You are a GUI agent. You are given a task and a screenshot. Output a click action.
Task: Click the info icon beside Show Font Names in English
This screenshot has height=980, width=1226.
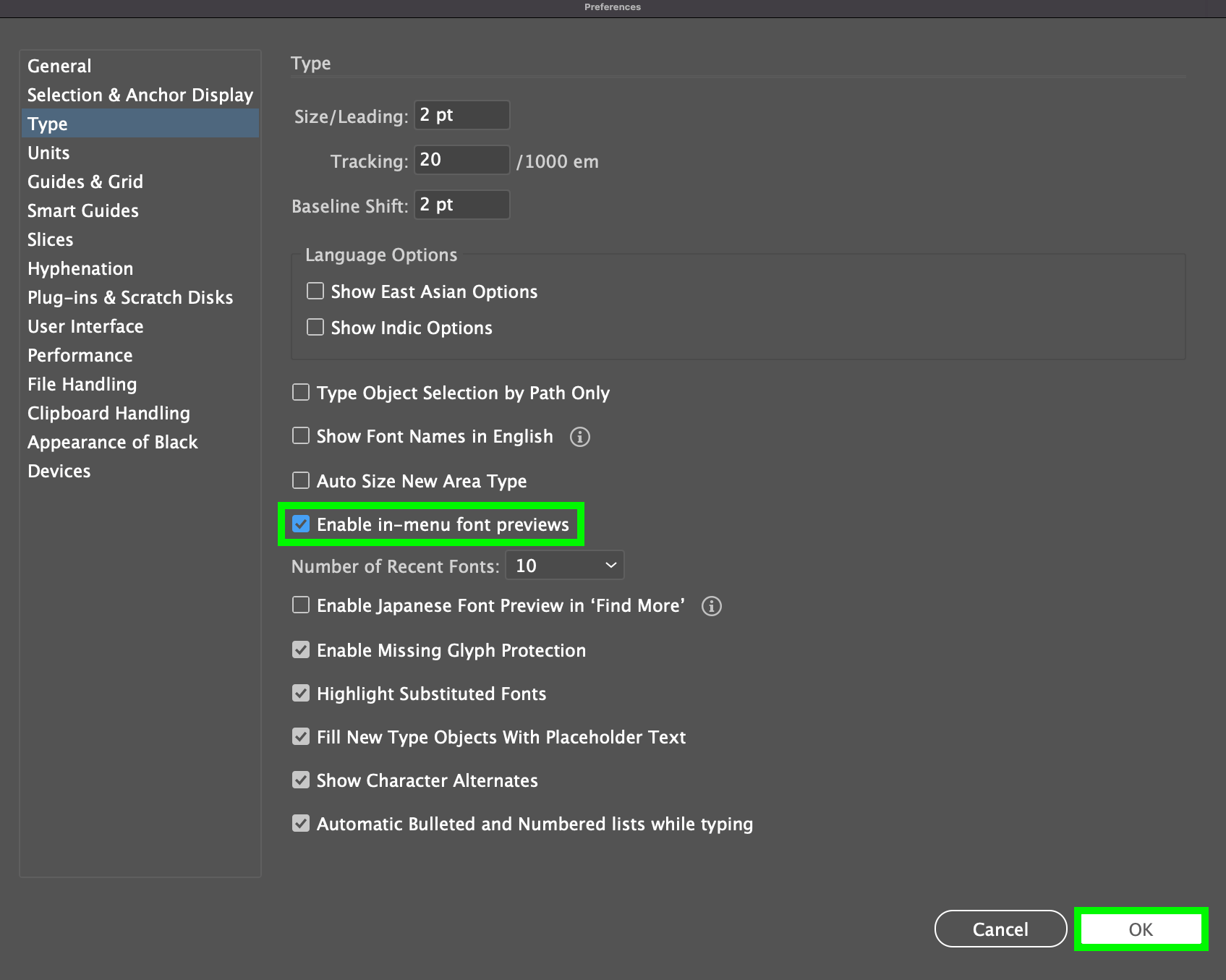tap(579, 437)
